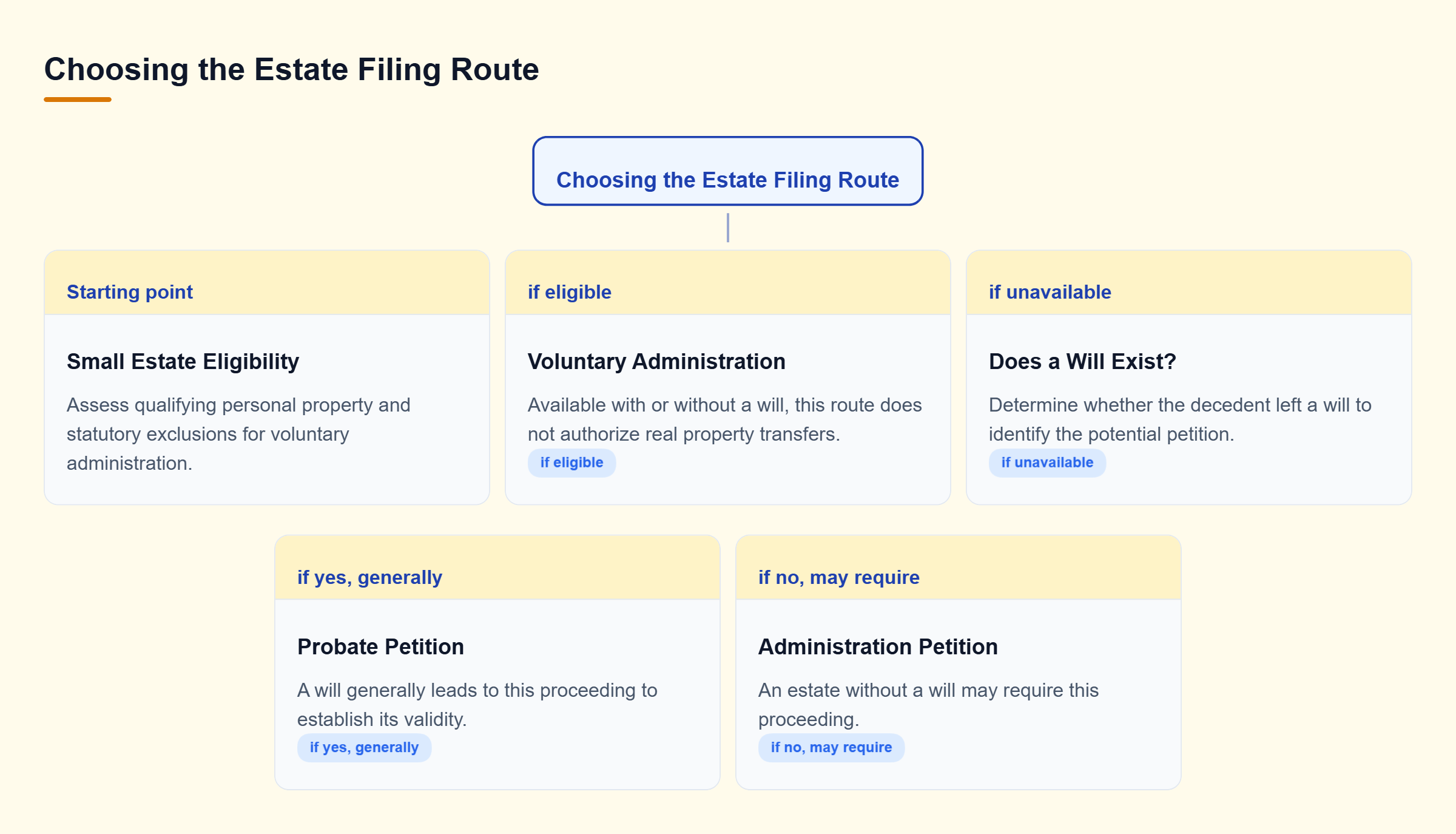
Task: Click the if no, may require pill badge
Action: (x=831, y=747)
